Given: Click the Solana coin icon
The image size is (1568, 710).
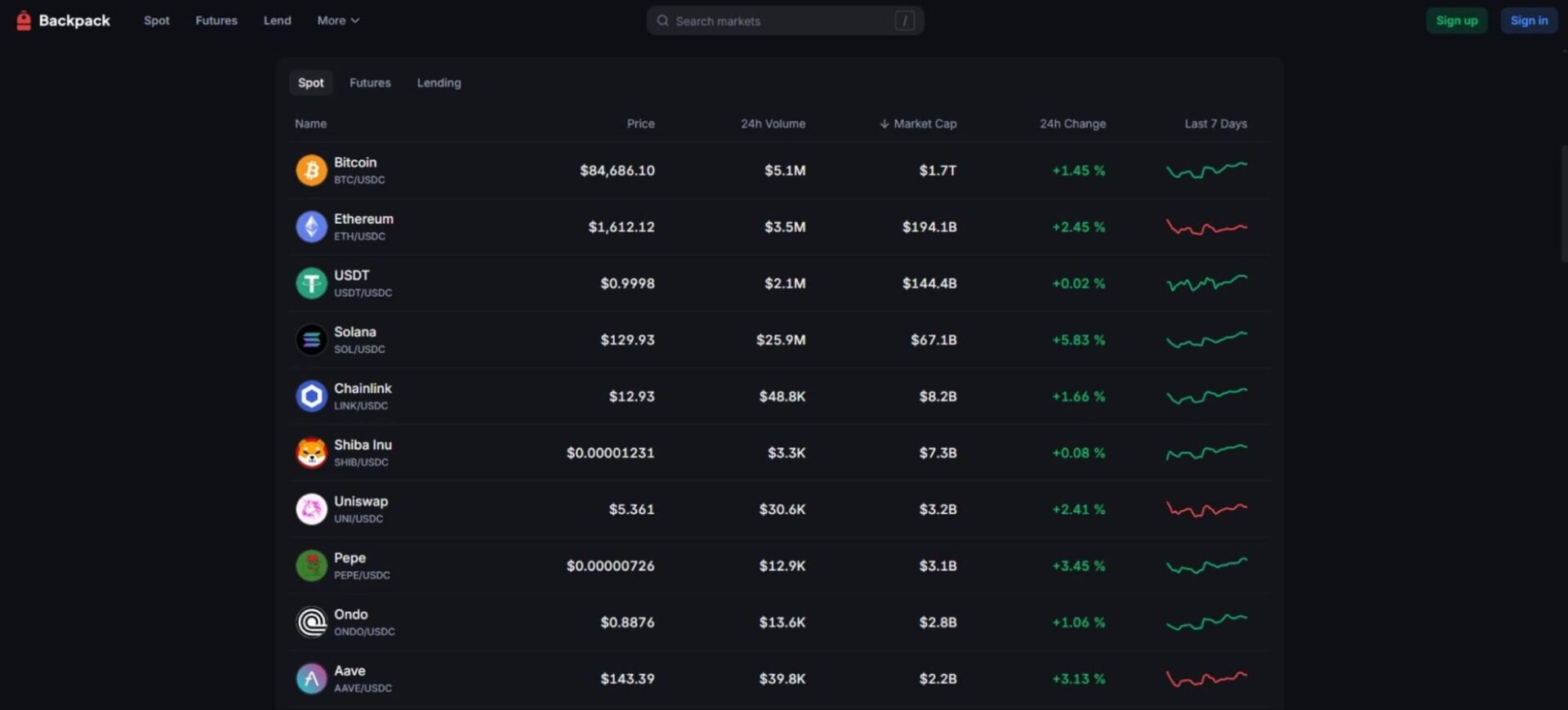Looking at the screenshot, I should click(311, 340).
